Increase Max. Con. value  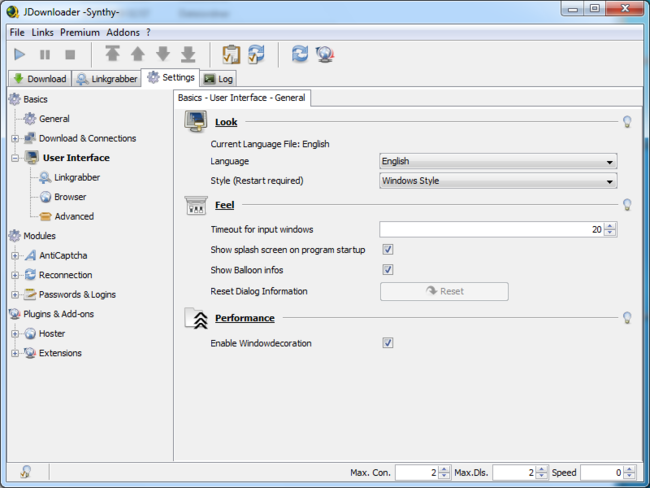[x=444, y=469]
